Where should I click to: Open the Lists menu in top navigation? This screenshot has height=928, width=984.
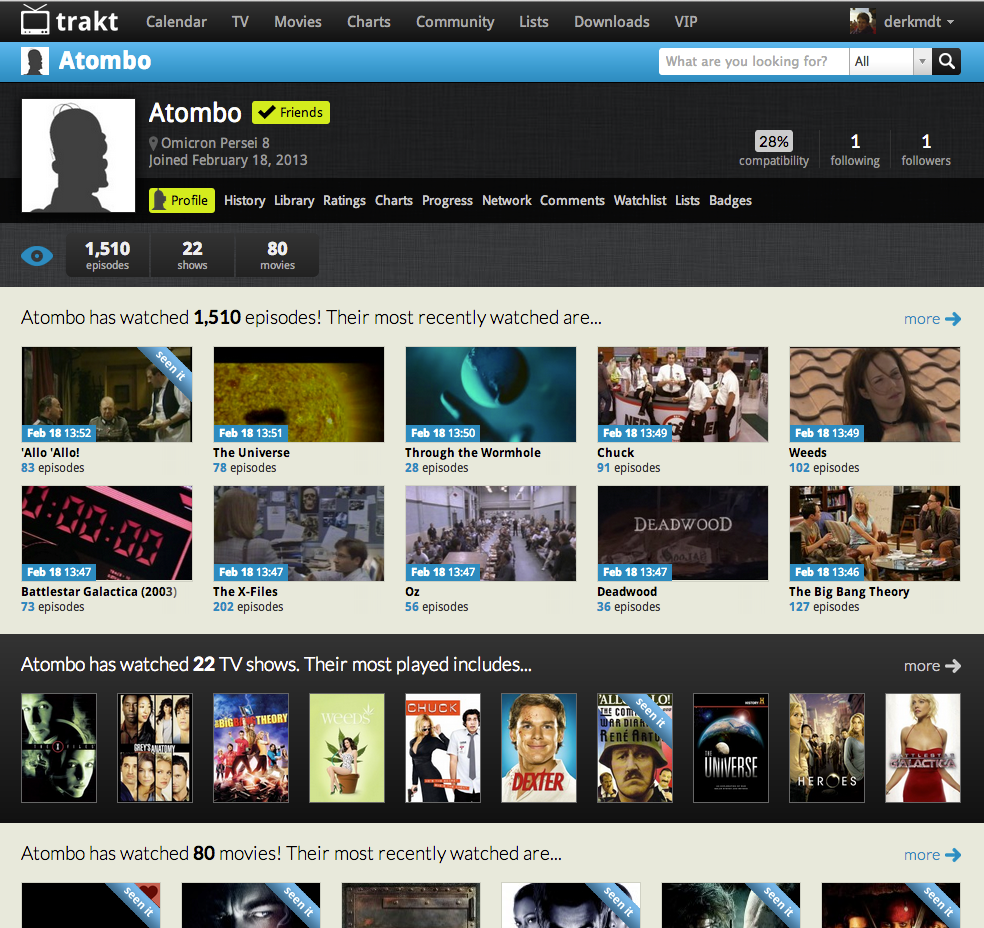click(x=534, y=22)
